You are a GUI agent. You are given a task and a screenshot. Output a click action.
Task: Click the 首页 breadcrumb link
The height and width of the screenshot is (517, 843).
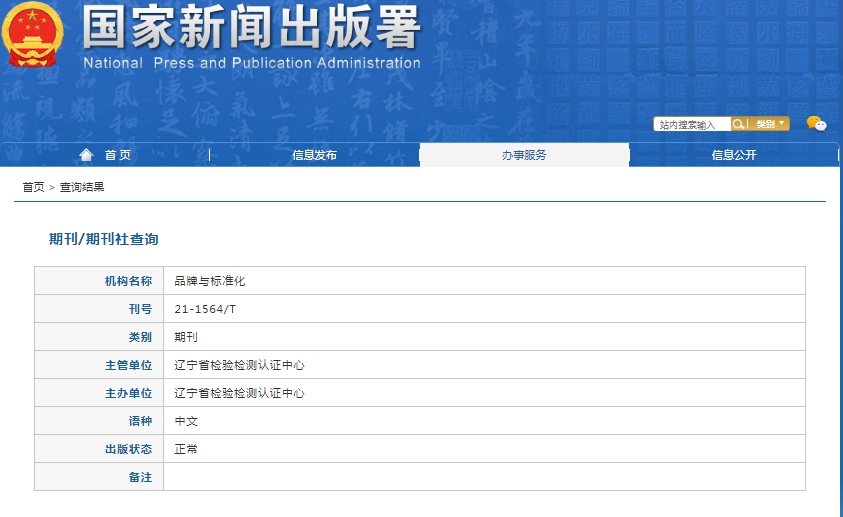tap(33, 187)
